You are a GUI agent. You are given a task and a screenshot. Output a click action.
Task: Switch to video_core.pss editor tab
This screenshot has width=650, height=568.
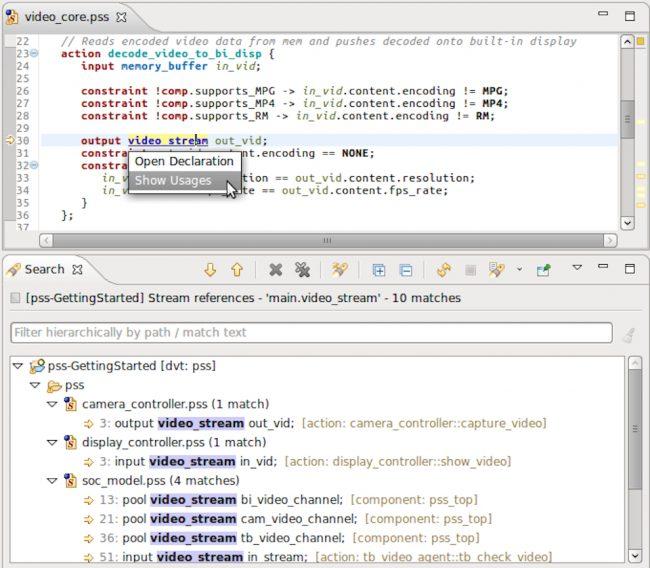pos(67,17)
